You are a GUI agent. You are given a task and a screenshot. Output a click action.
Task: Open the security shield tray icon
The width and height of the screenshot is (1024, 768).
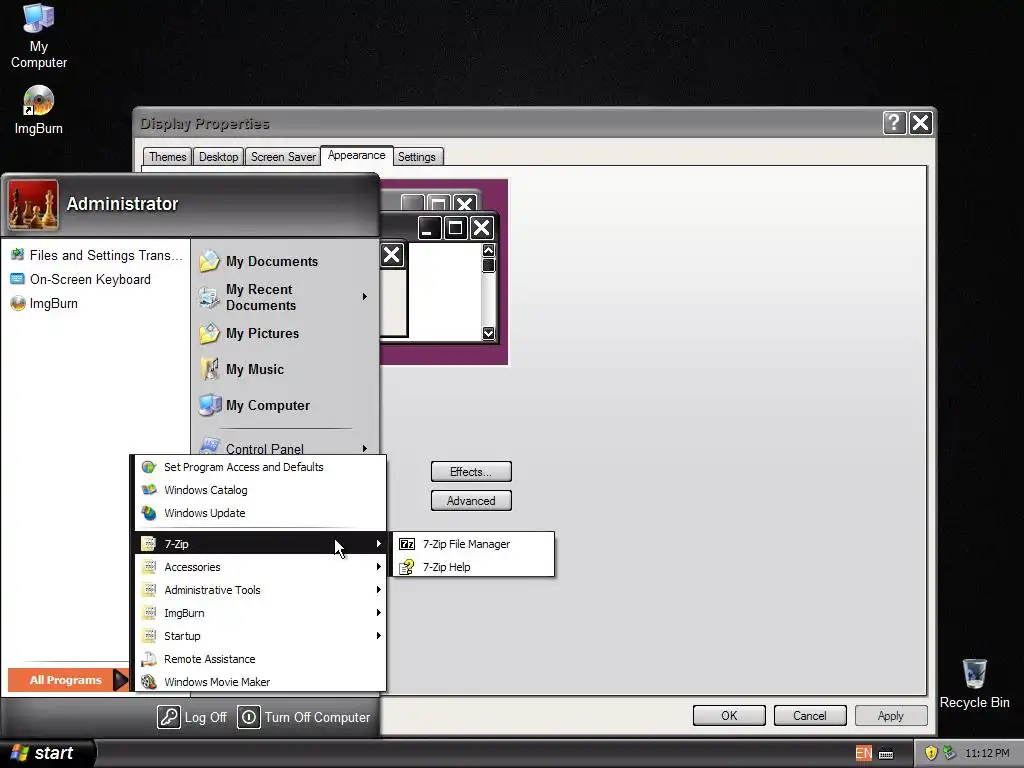pyautogui.click(x=931, y=753)
